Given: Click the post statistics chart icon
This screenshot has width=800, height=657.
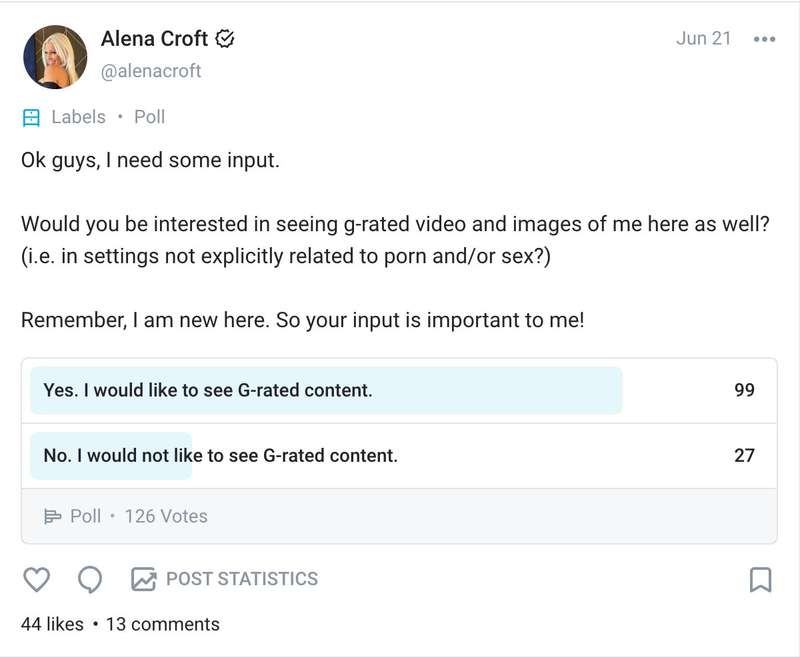Looking at the screenshot, I should pos(143,579).
